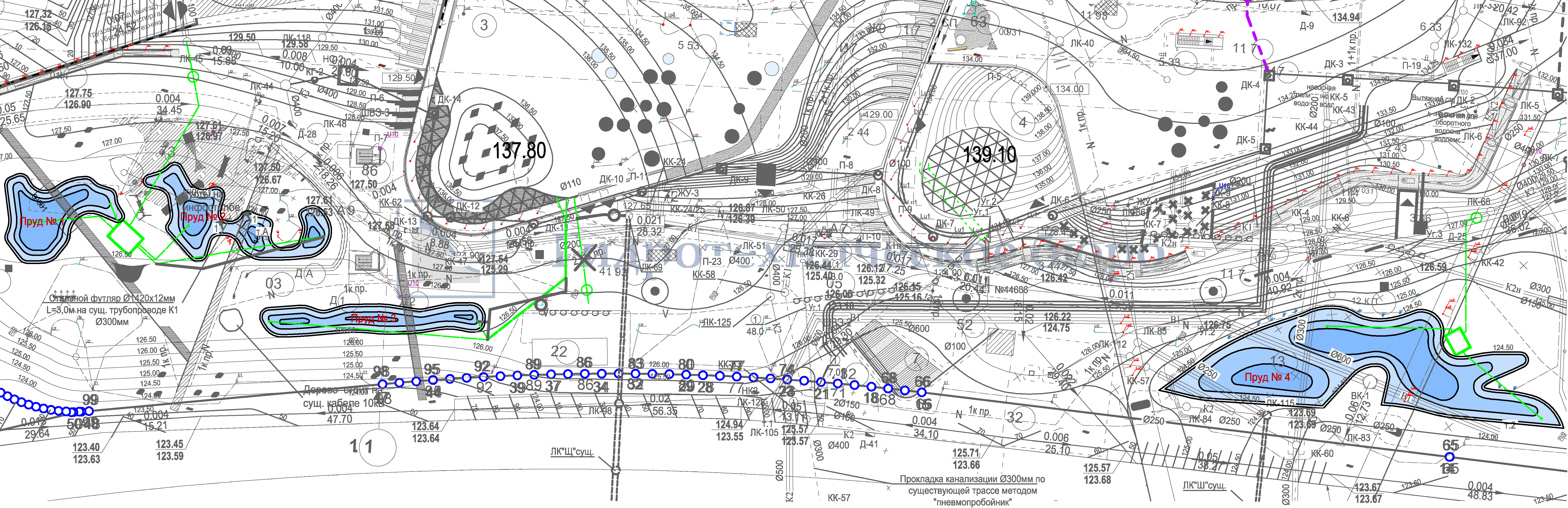Image resolution: width=1568 pixels, height=508 pixels.
Task: Select the 'Пруд № 3' pond label
Action: [x=374, y=319]
